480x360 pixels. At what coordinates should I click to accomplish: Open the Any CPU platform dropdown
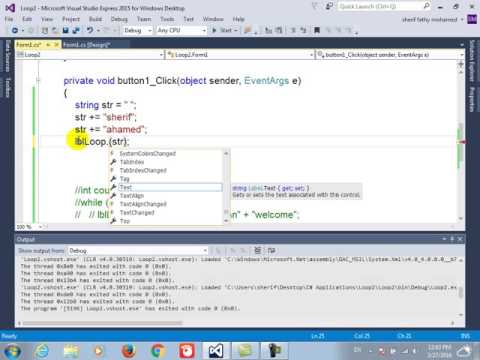(182, 30)
